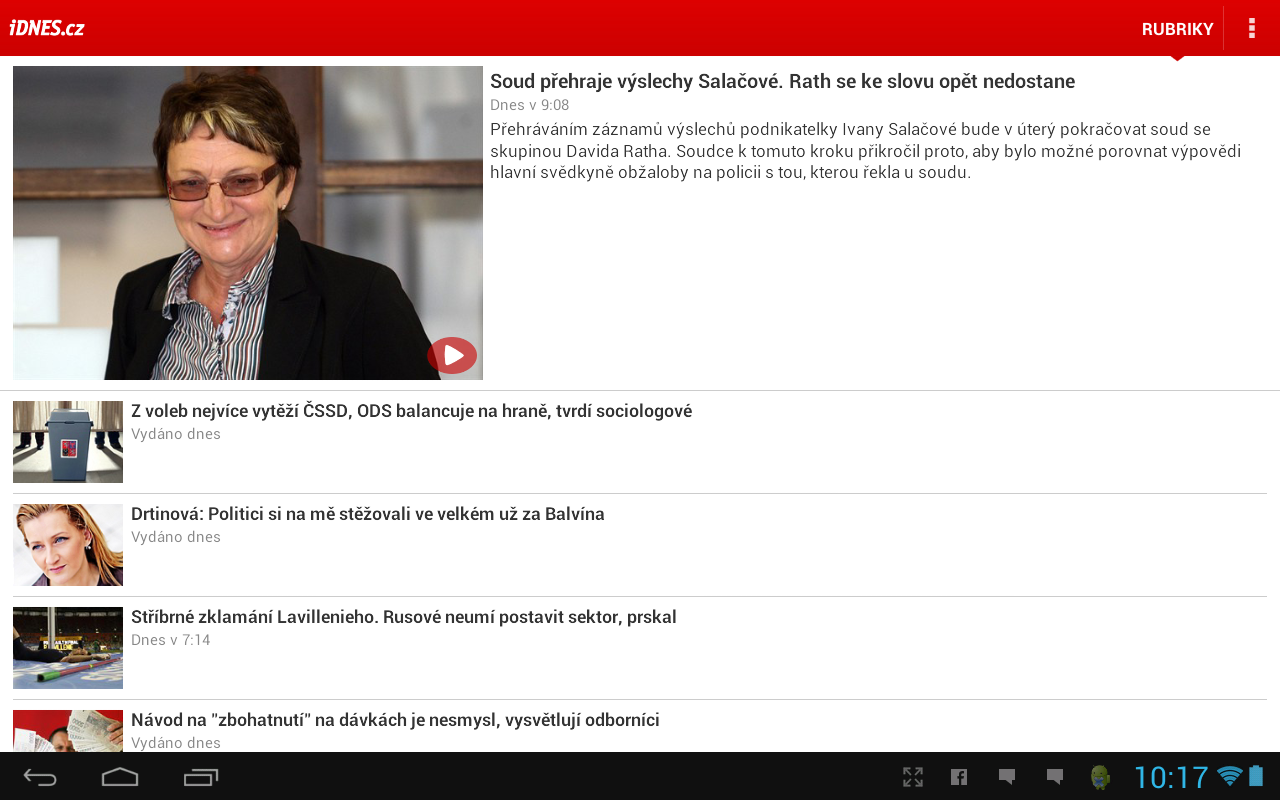Open the article about Rath court hearing
Screen dimensions: 1280x800
(782, 80)
